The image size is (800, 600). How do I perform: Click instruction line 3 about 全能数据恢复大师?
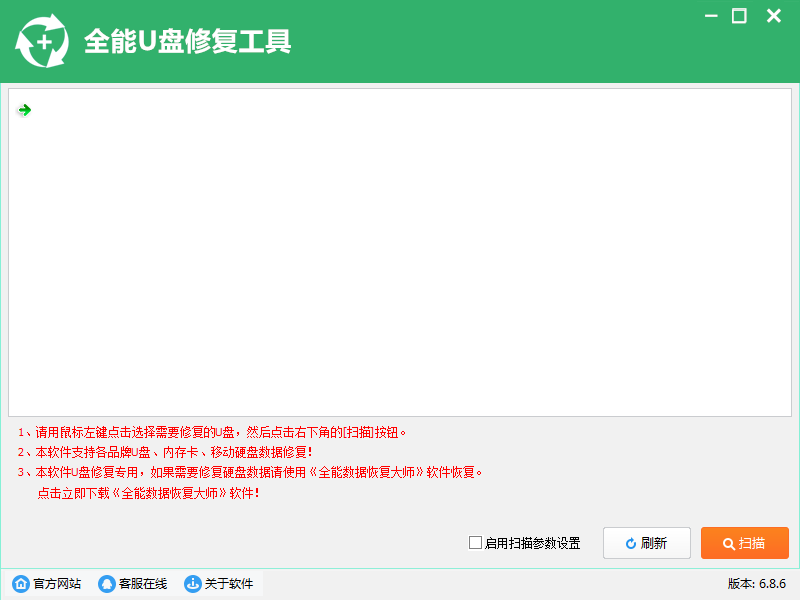(x=250, y=472)
